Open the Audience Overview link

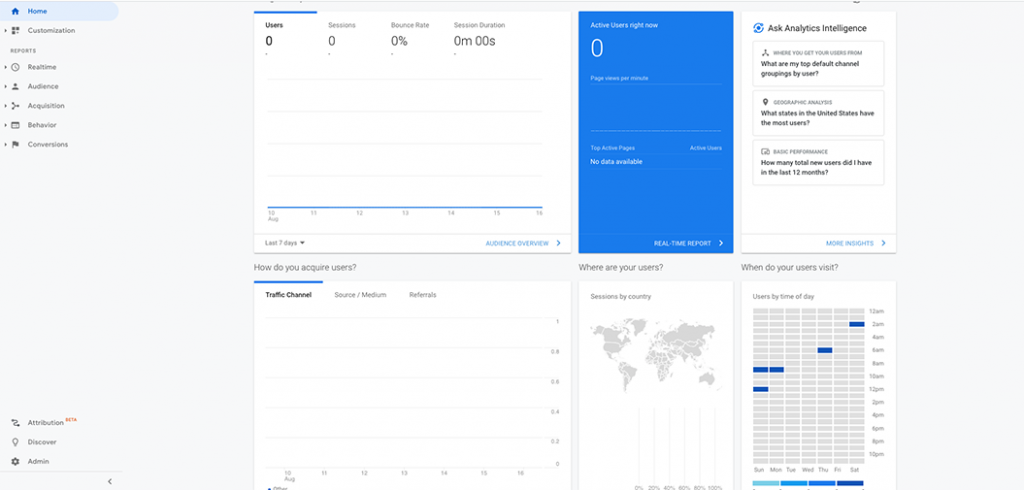coord(517,243)
